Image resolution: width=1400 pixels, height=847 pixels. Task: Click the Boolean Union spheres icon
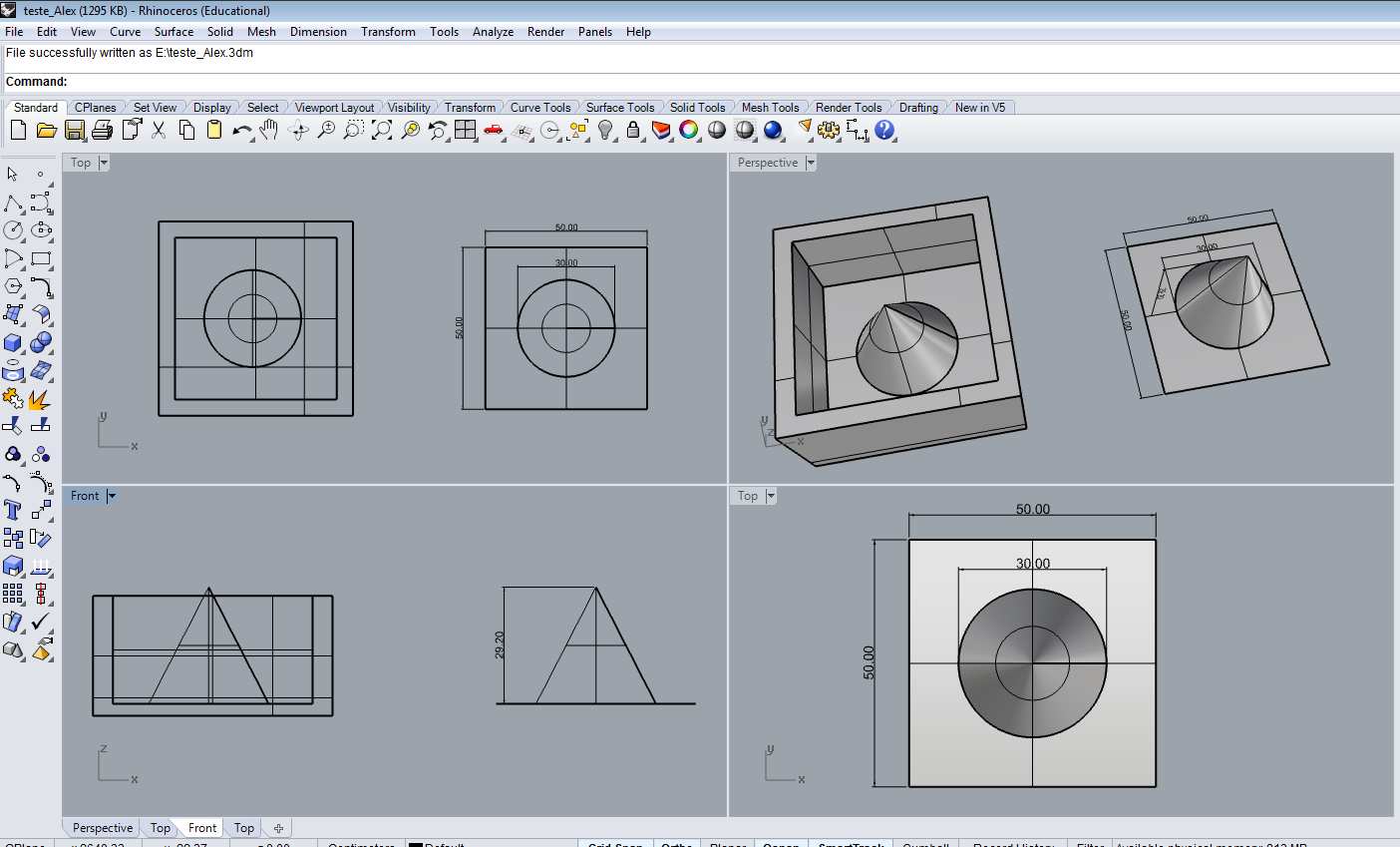(41, 343)
